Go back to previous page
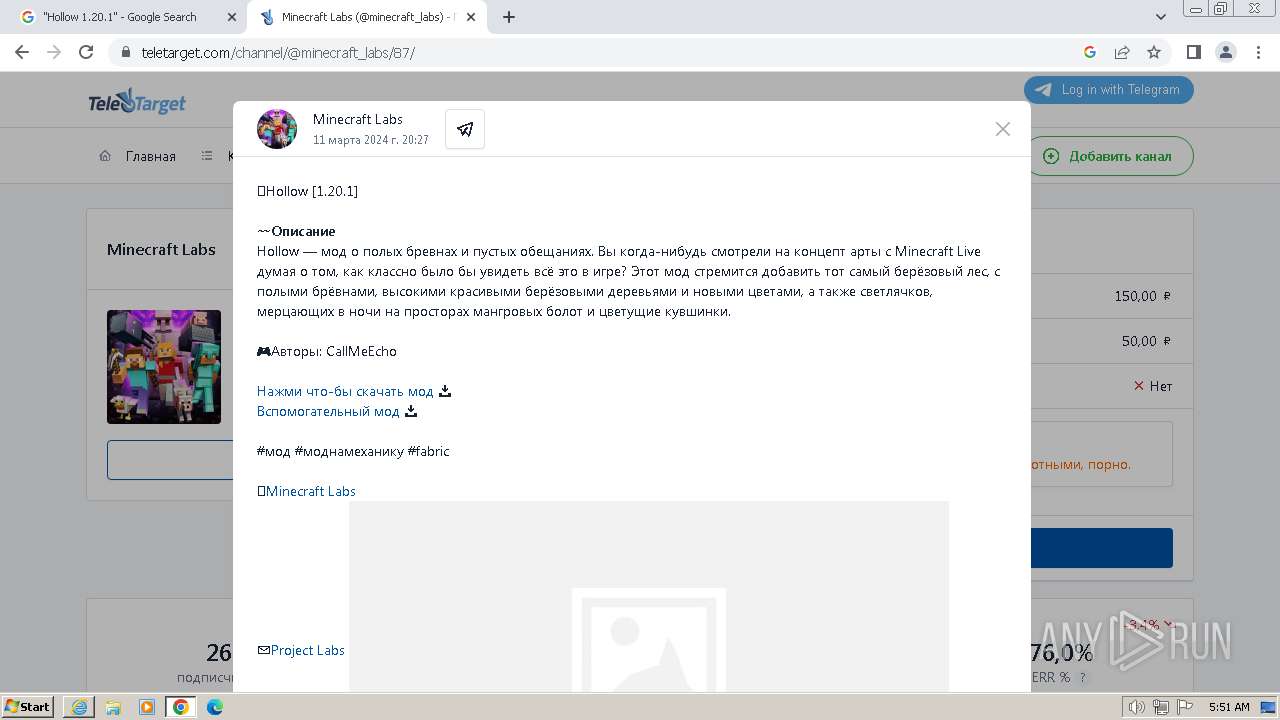The height and width of the screenshot is (720, 1280). tap(22, 52)
